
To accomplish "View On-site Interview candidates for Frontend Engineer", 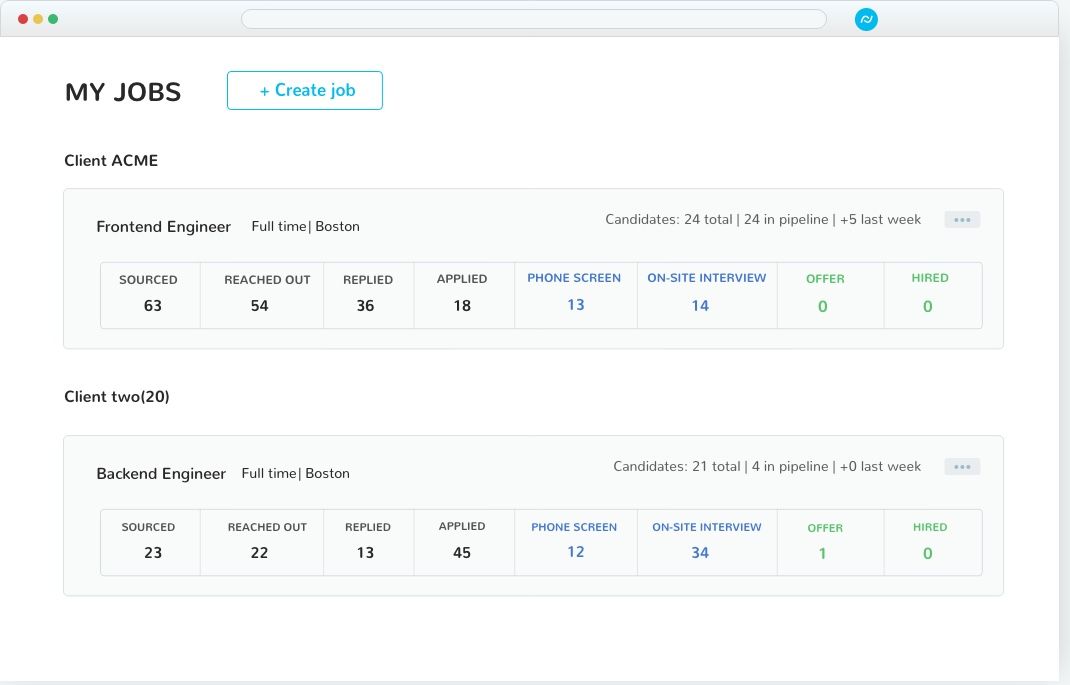I will click(707, 293).
